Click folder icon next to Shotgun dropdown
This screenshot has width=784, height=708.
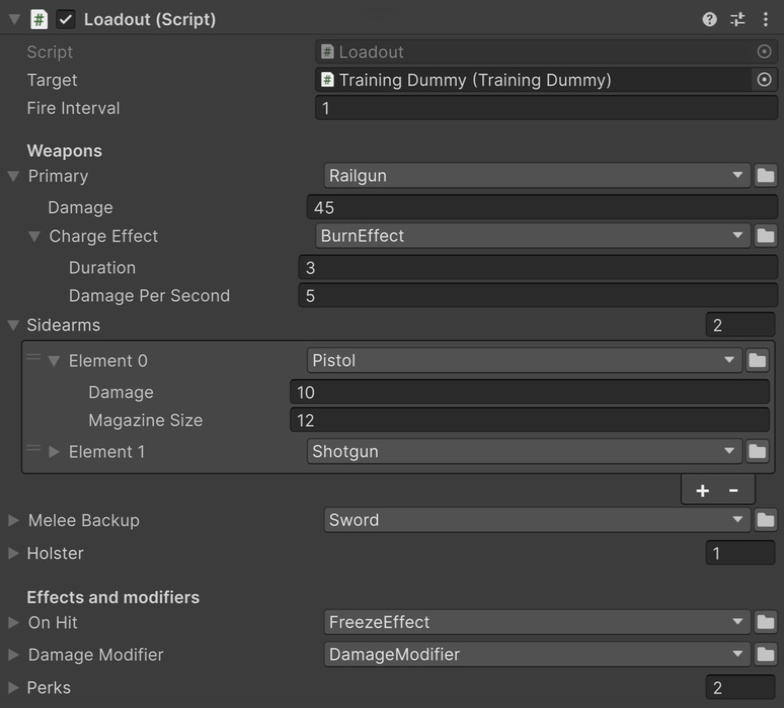click(757, 452)
